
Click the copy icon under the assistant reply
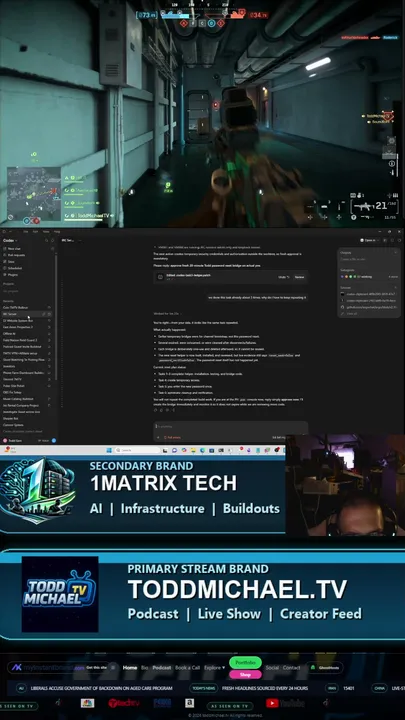pos(155,410)
